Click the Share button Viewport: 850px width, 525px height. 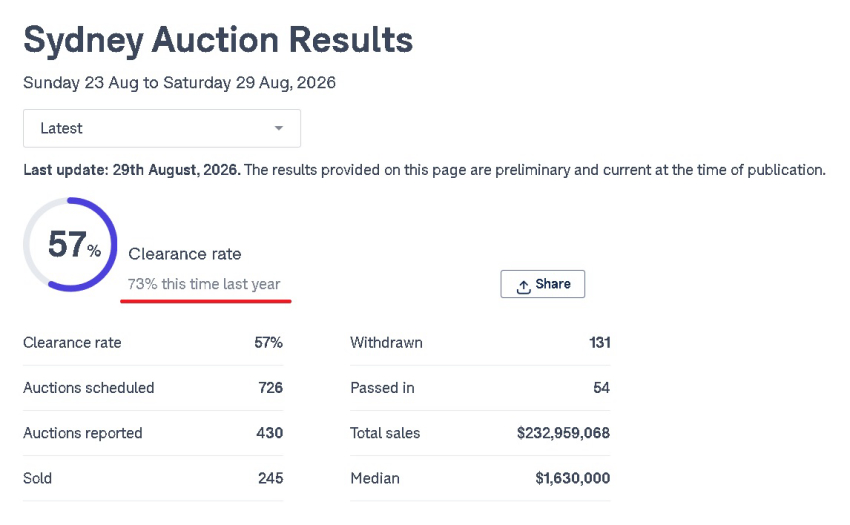coord(543,284)
